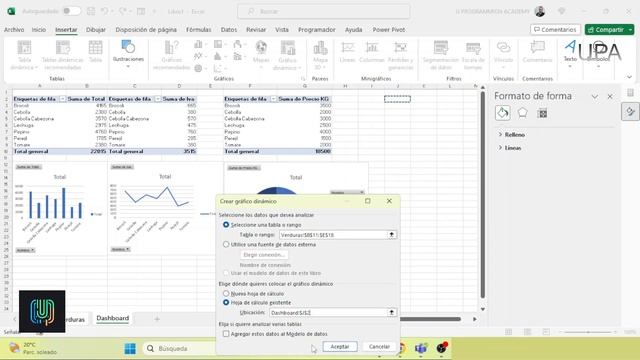Image resolution: width=640 pixels, height=360 pixels.
Task: Select Fill & Line icon in Formato de forma
Action: (502, 113)
